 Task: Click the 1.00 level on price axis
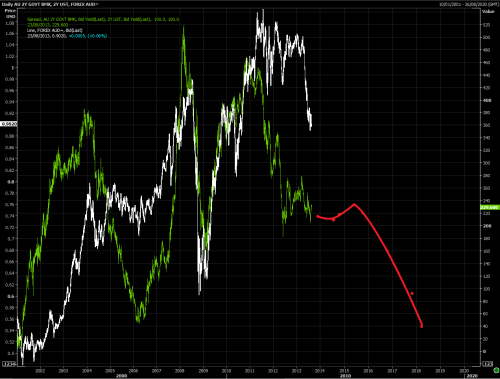pos(13,68)
